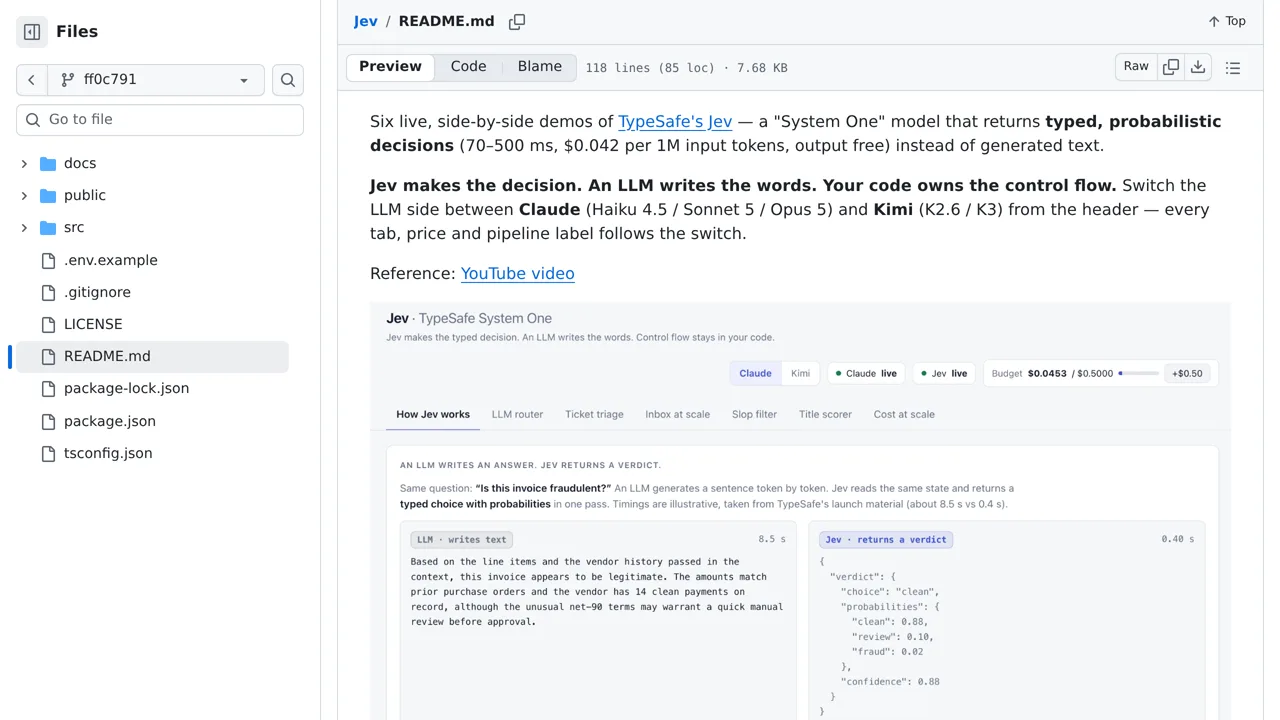Open the .gitignore file

97,292
